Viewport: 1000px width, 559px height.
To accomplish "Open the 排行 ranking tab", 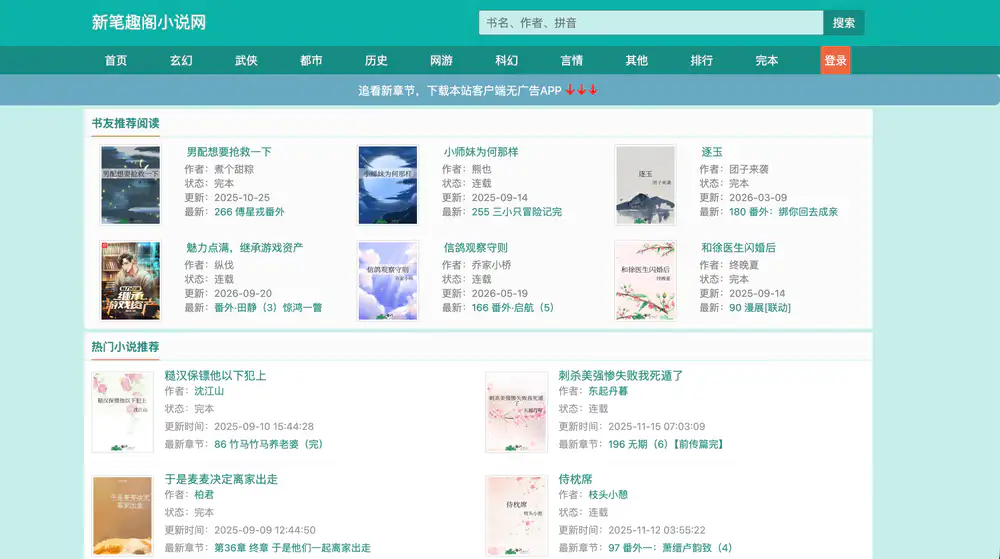I will [x=702, y=61].
